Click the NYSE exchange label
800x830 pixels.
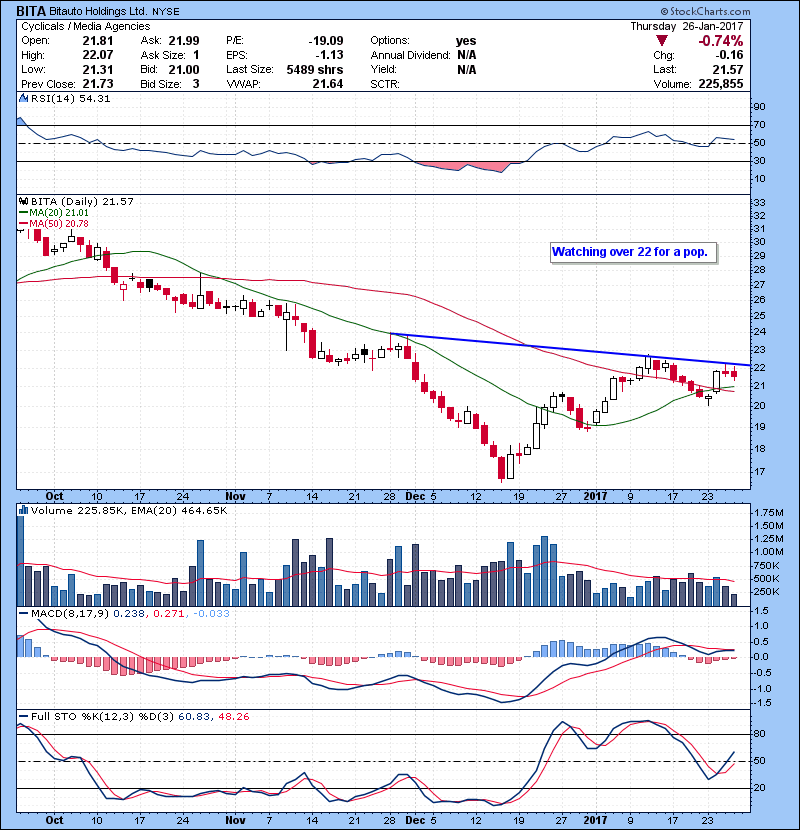point(166,11)
